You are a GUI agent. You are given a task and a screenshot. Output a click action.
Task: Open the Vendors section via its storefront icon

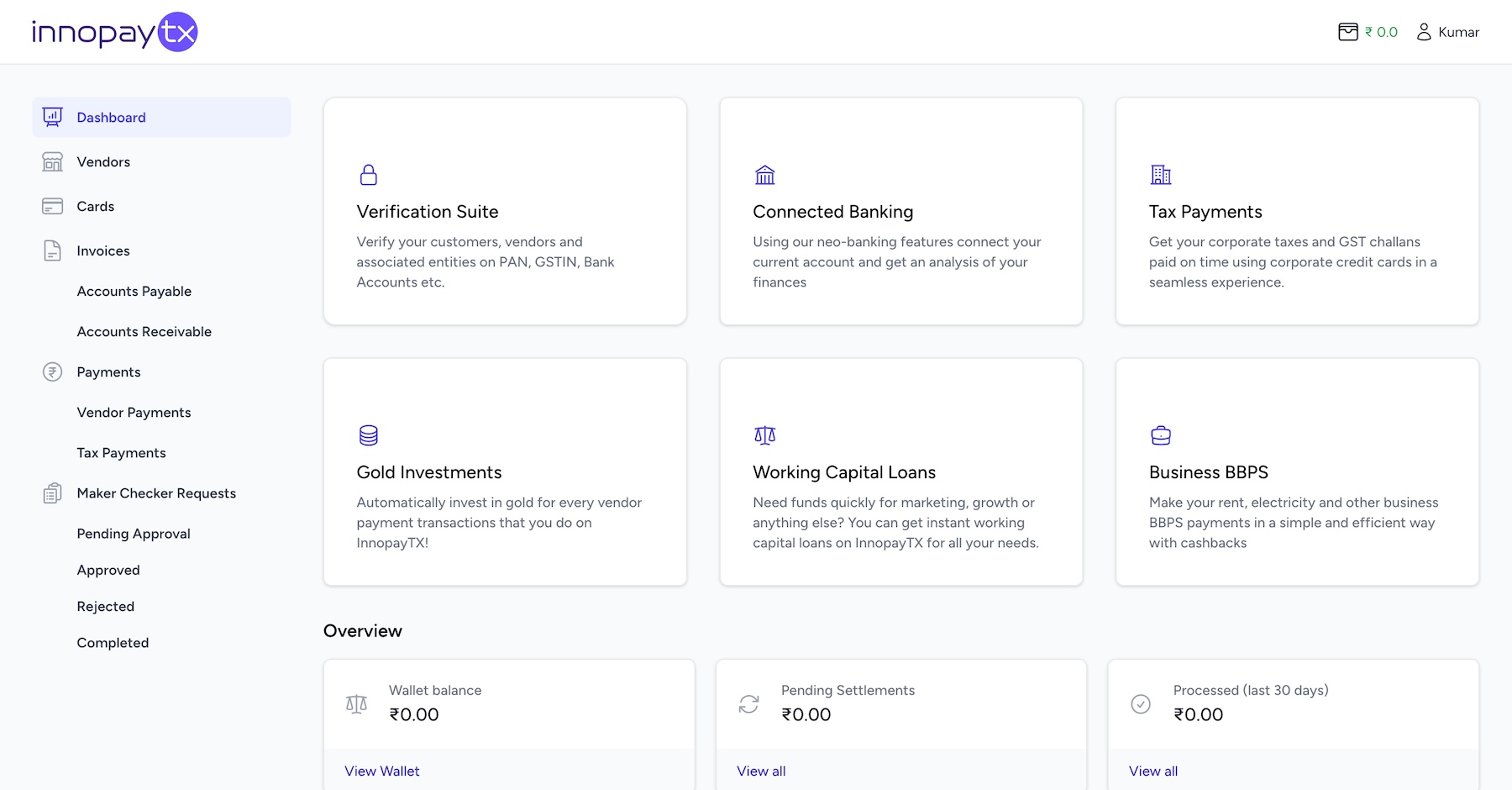pos(52,161)
